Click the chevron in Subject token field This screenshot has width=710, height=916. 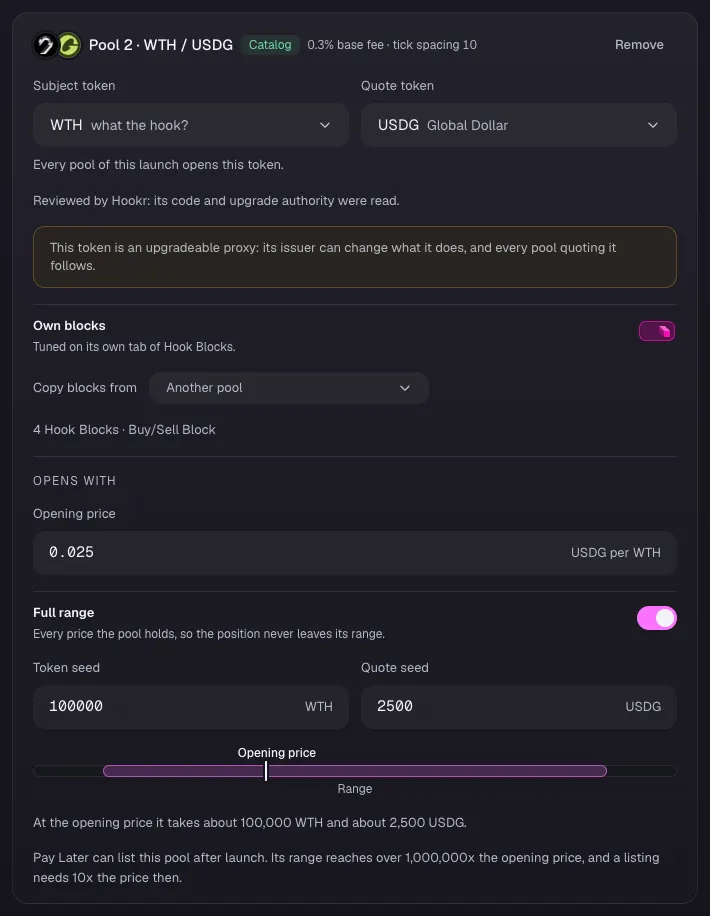pos(325,125)
